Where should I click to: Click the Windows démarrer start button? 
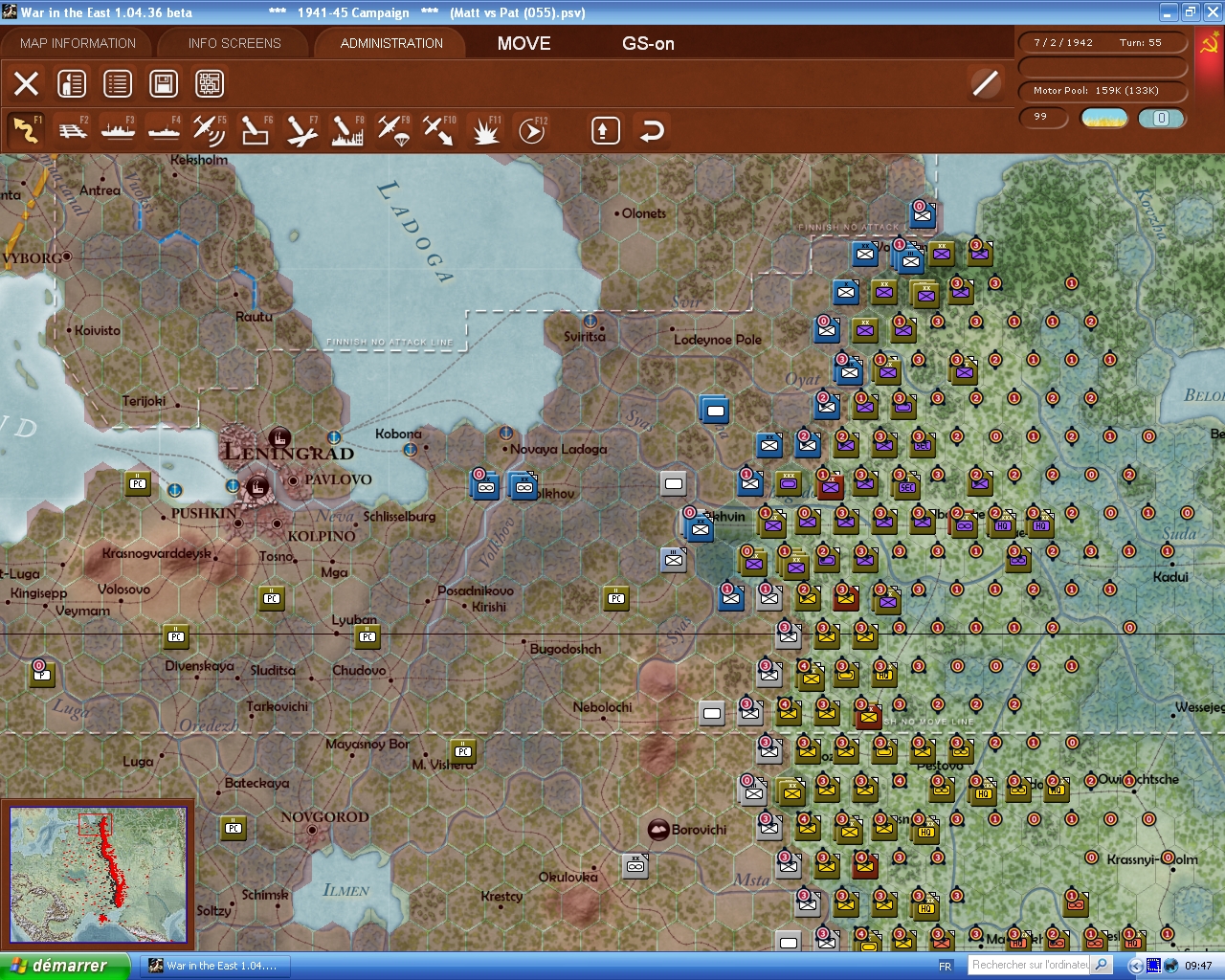tap(64, 966)
